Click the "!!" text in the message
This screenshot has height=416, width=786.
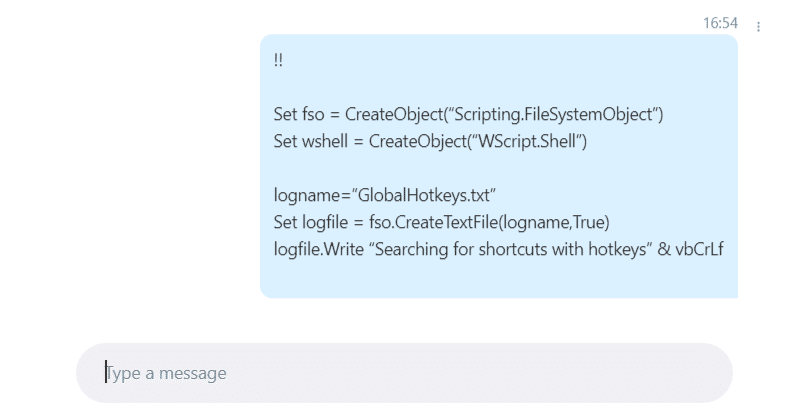278,60
